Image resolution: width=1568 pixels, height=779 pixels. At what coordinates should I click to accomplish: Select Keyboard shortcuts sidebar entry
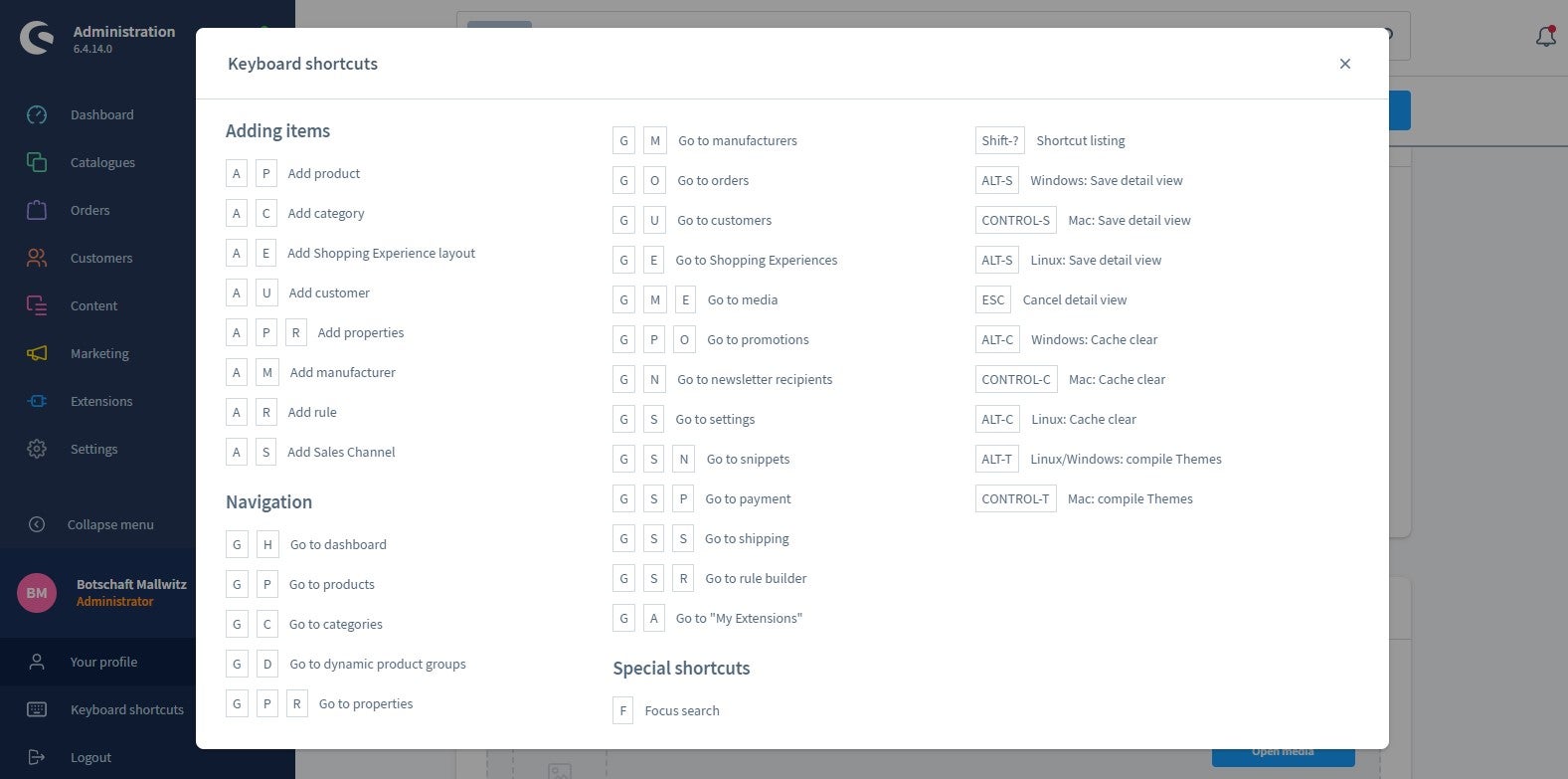(126, 709)
